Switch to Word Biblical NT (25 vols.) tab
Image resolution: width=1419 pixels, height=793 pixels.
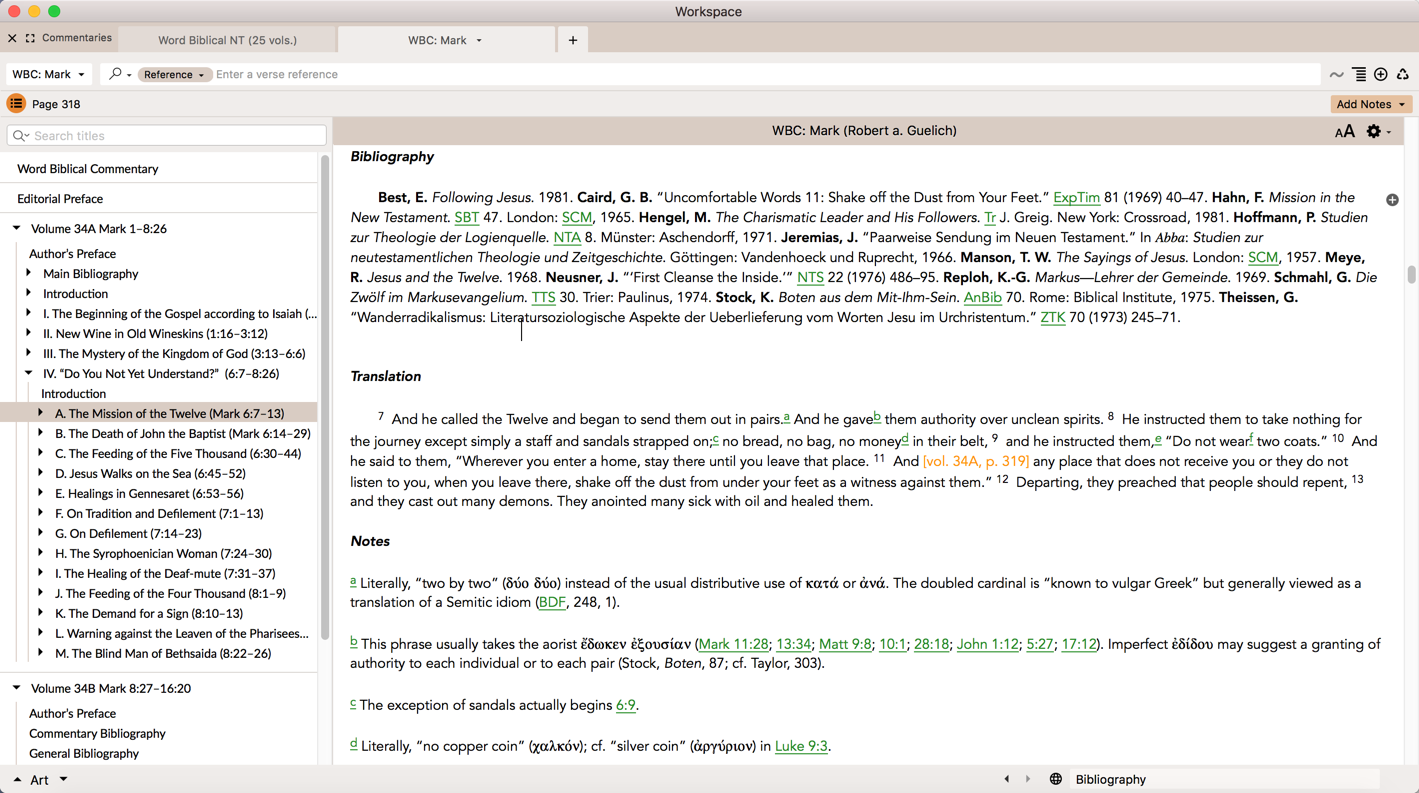click(x=228, y=40)
